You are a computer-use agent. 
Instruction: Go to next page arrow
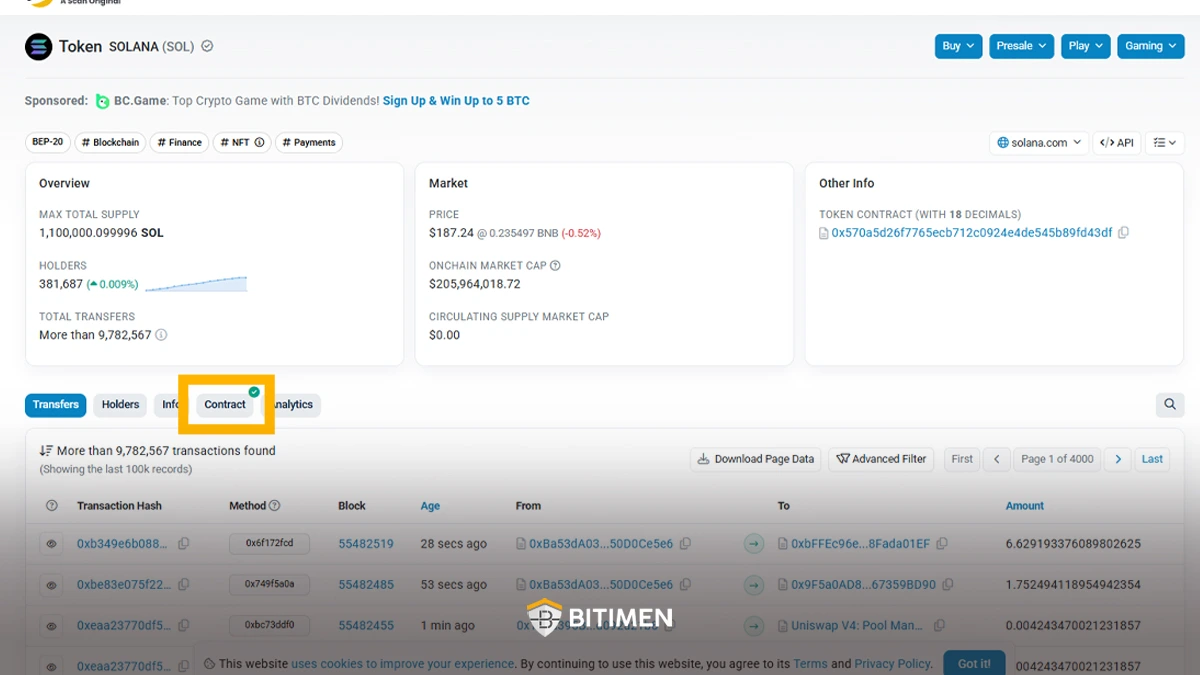pyautogui.click(x=1118, y=459)
